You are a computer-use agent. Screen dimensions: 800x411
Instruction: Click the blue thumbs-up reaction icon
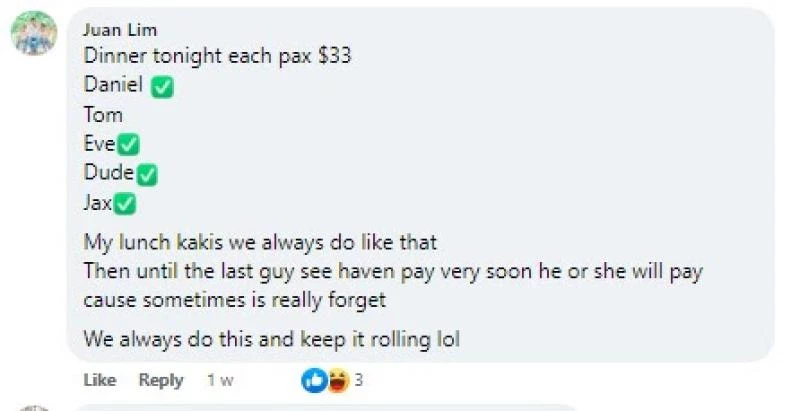(x=313, y=380)
